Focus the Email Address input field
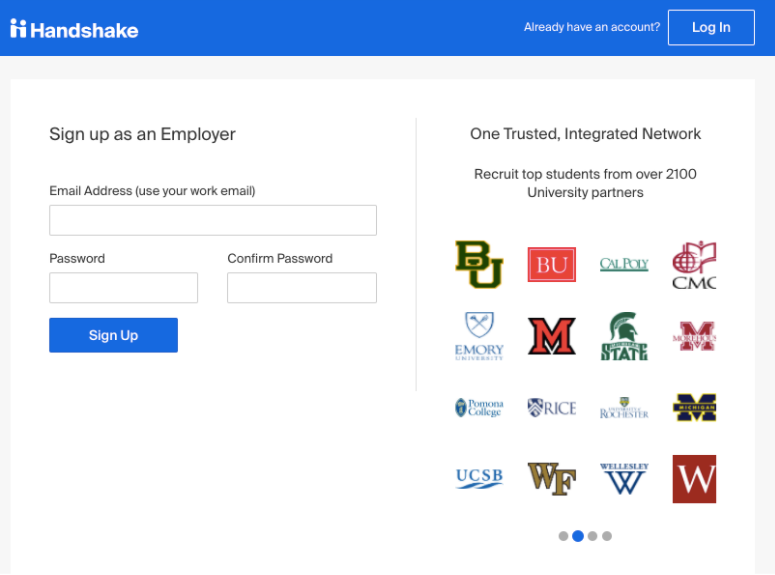775x575 pixels. coord(213,220)
